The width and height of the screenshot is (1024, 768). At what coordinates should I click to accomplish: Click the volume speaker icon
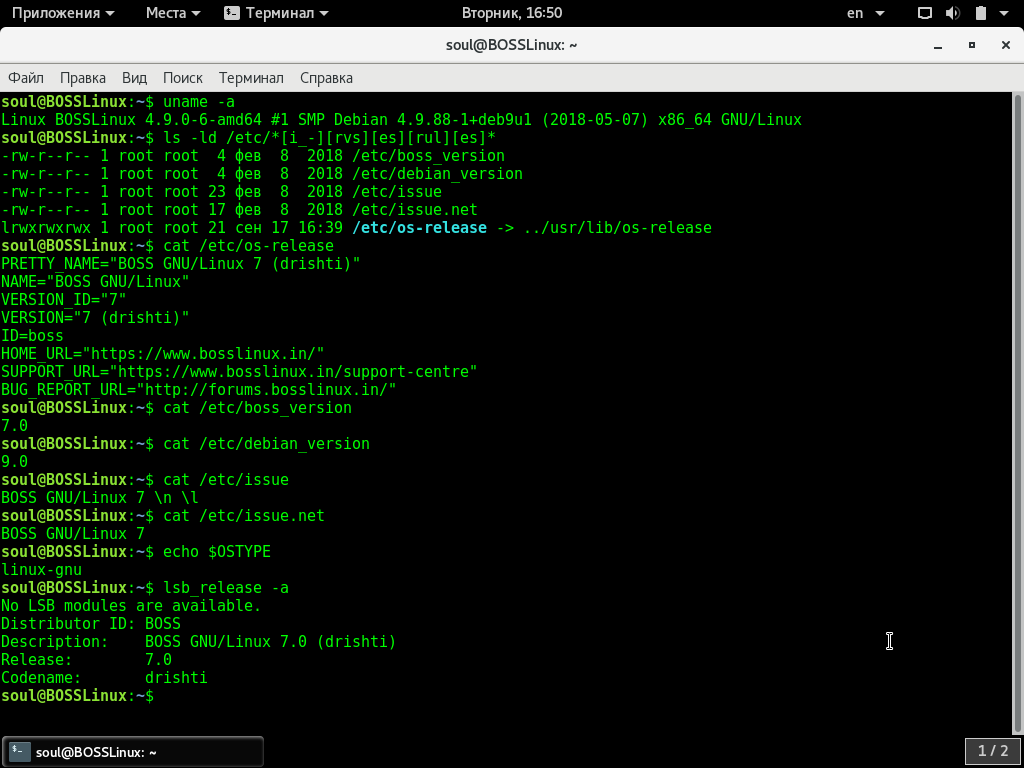(953, 13)
